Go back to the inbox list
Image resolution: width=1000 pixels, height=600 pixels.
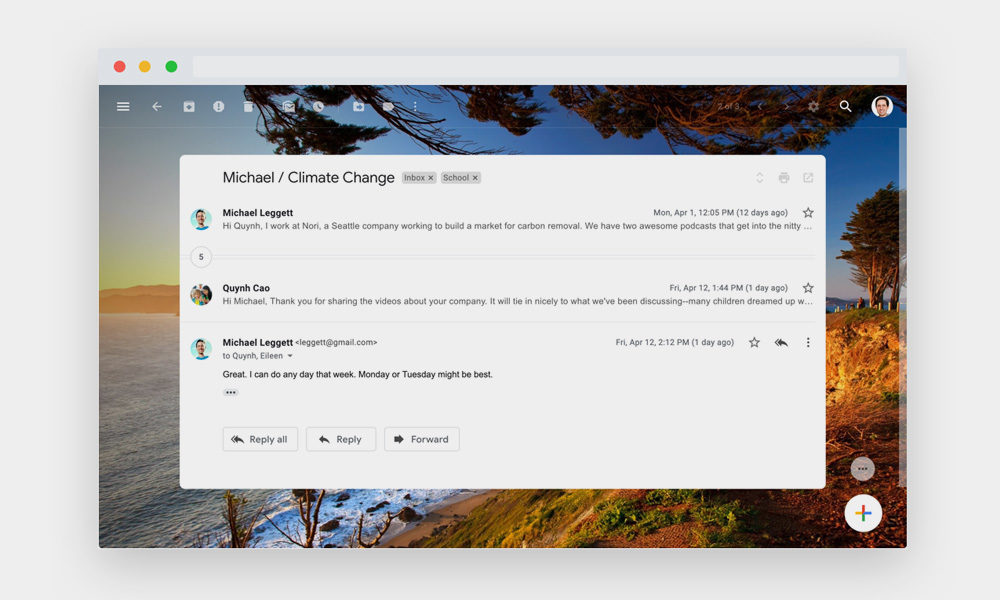click(157, 106)
